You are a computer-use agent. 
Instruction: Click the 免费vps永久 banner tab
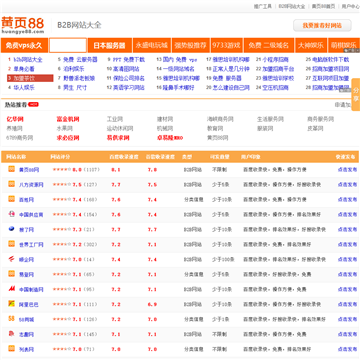pos(24,45)
